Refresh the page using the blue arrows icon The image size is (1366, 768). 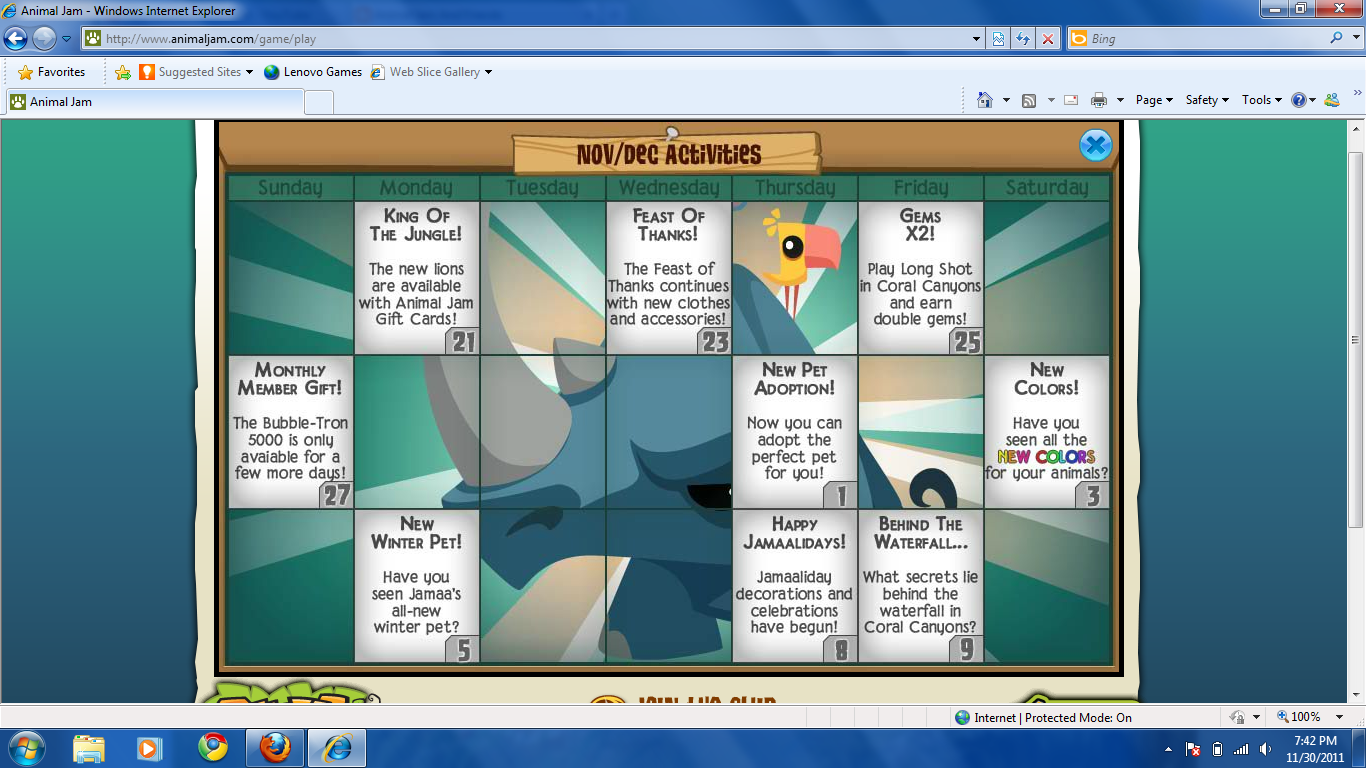(x=1023, y=39)
